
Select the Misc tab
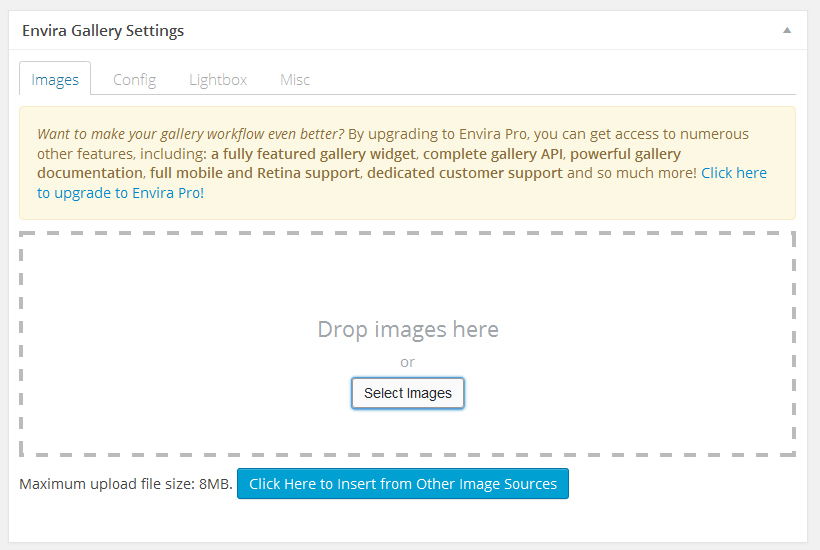tap(295, 79)
